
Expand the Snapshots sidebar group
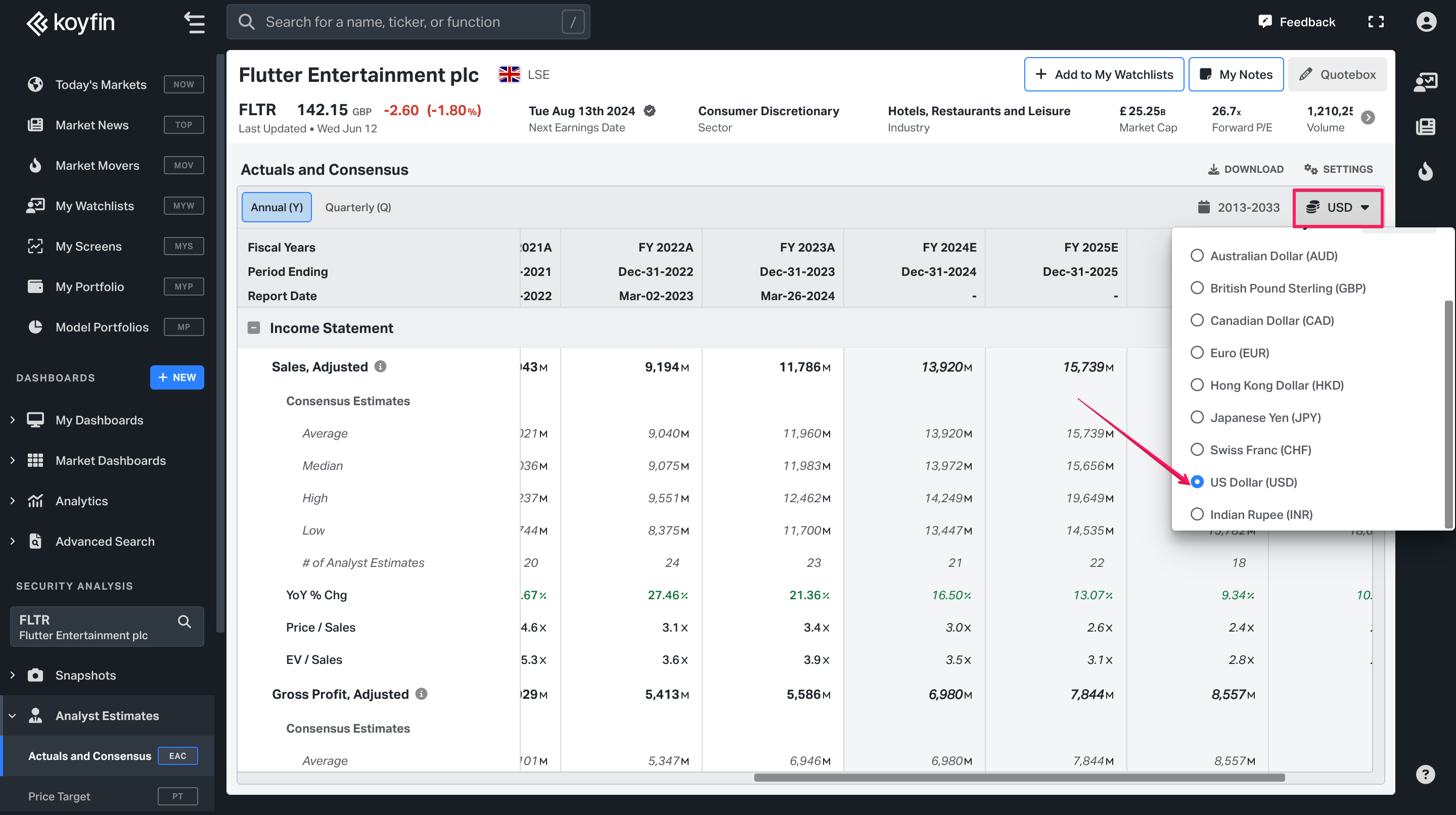[x=85, y=675]
